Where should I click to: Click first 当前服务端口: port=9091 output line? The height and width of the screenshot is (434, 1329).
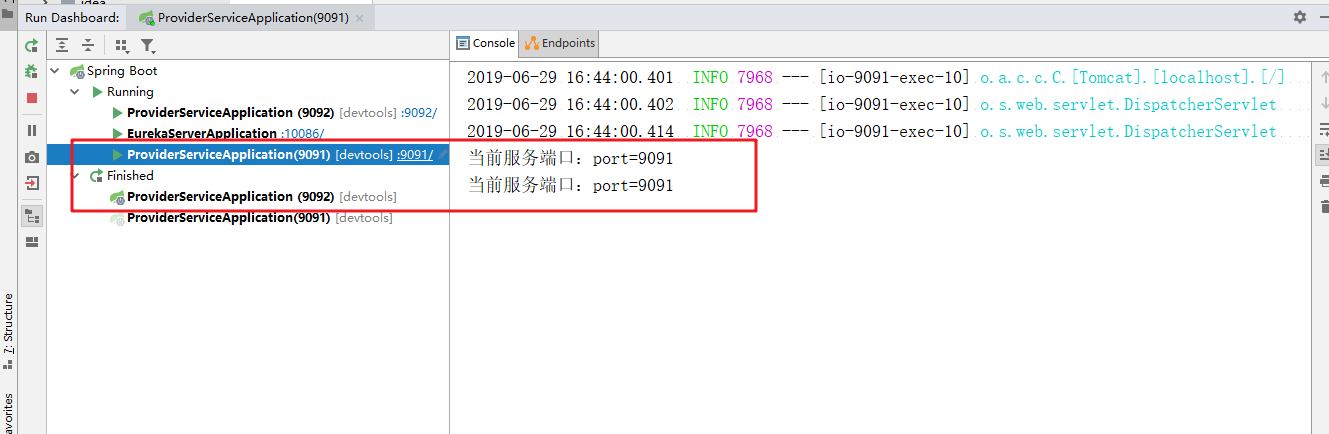(x=570, y=159)
